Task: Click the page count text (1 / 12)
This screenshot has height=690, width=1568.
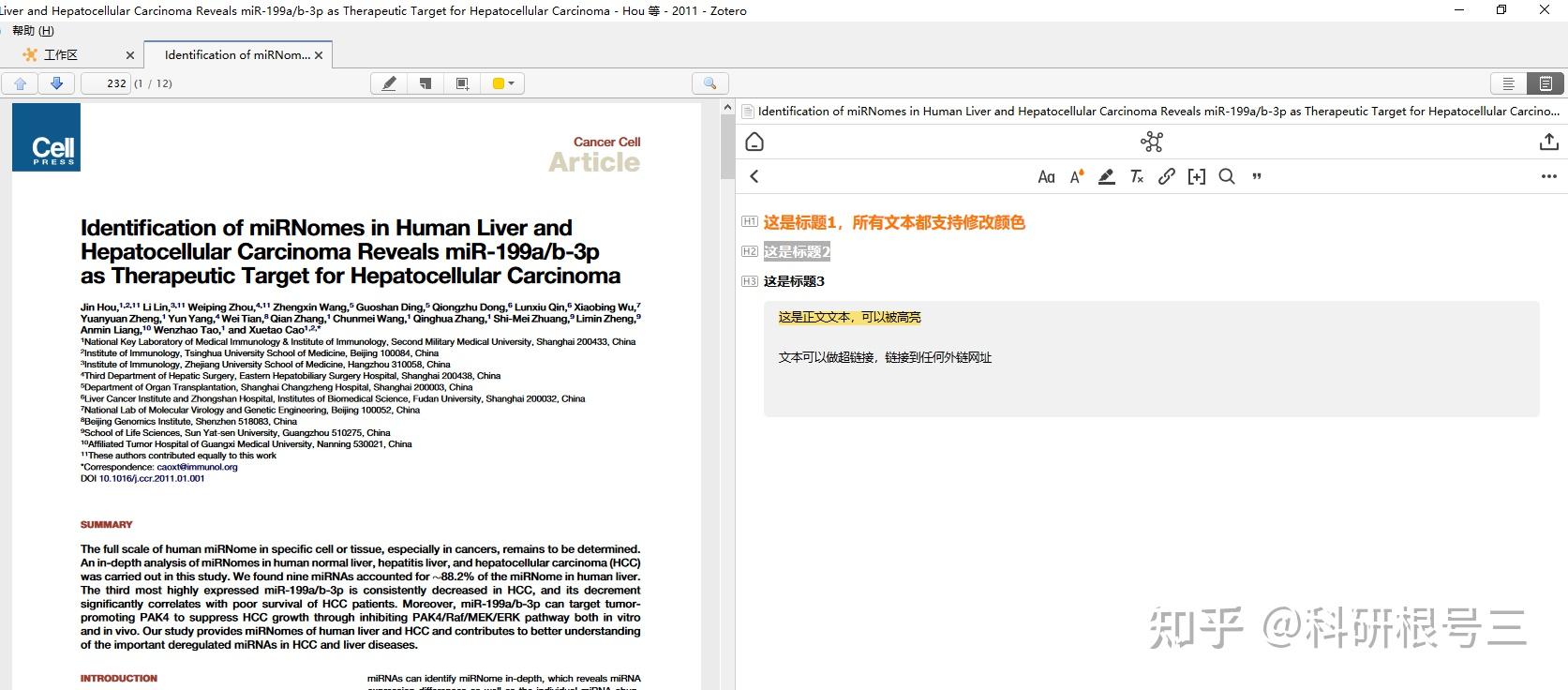Action: [x=153, y=83]
